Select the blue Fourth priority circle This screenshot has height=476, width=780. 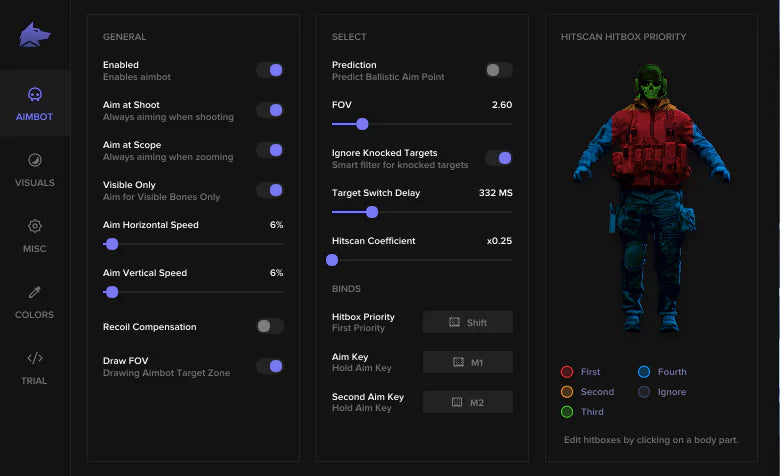pos(644,372)
